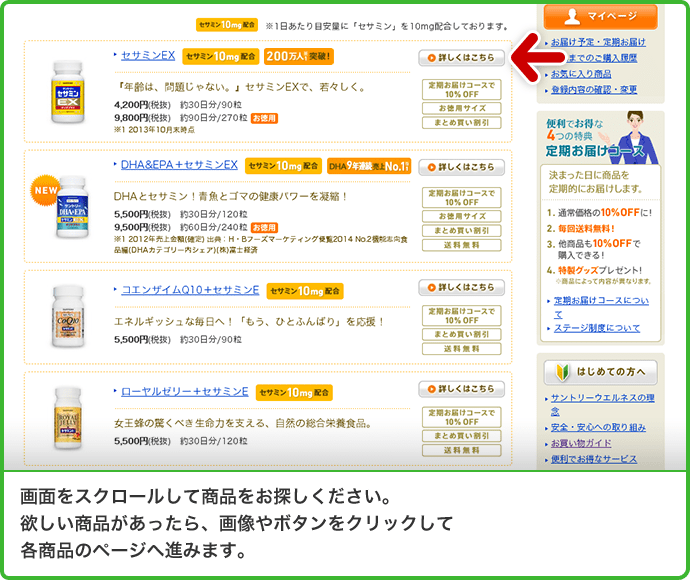Open the マイページ button
The width and height of the screenshot is (690, 580).
click(x=600, y=17)
